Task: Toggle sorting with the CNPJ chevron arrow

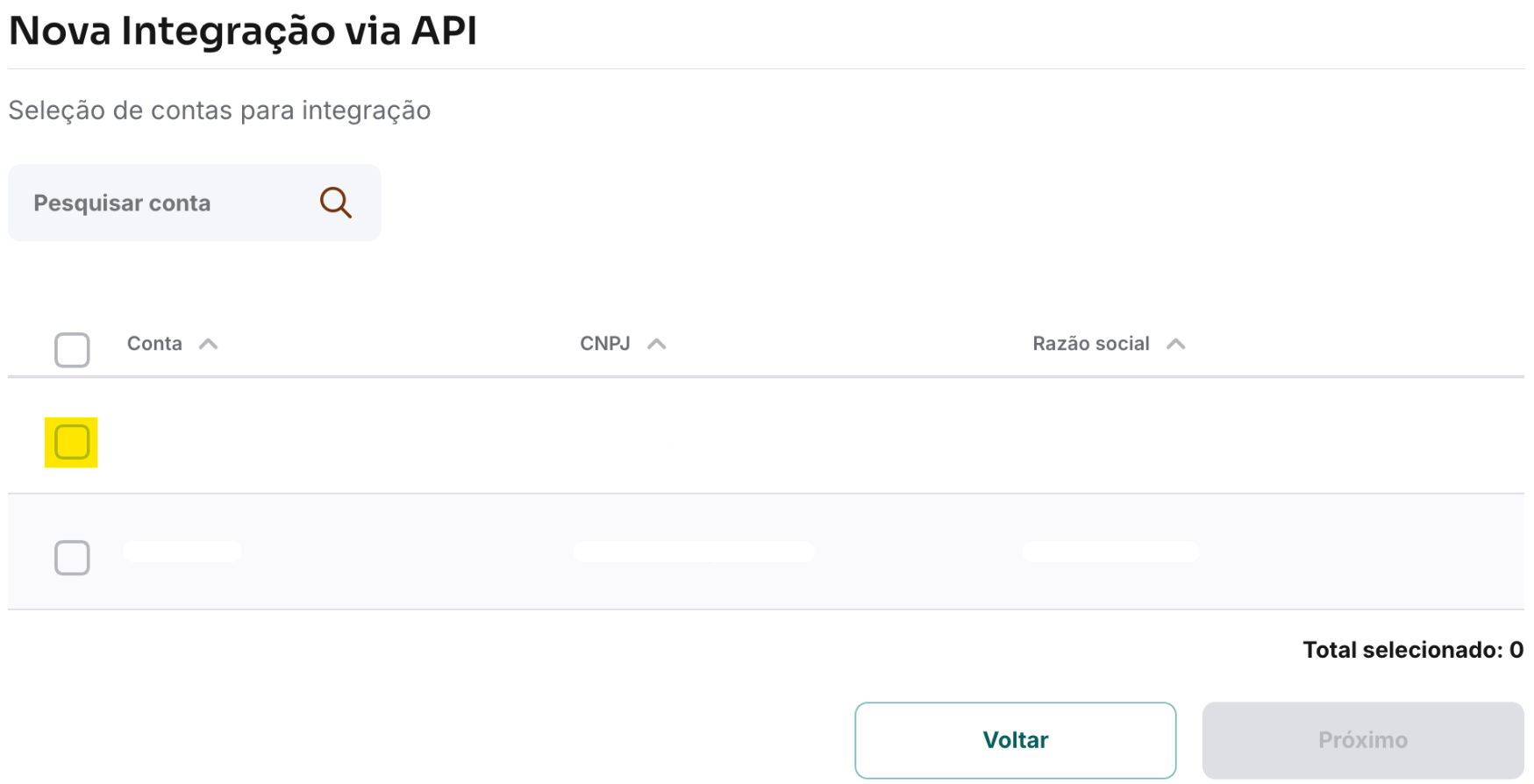Action: click(x=657, y=344)
